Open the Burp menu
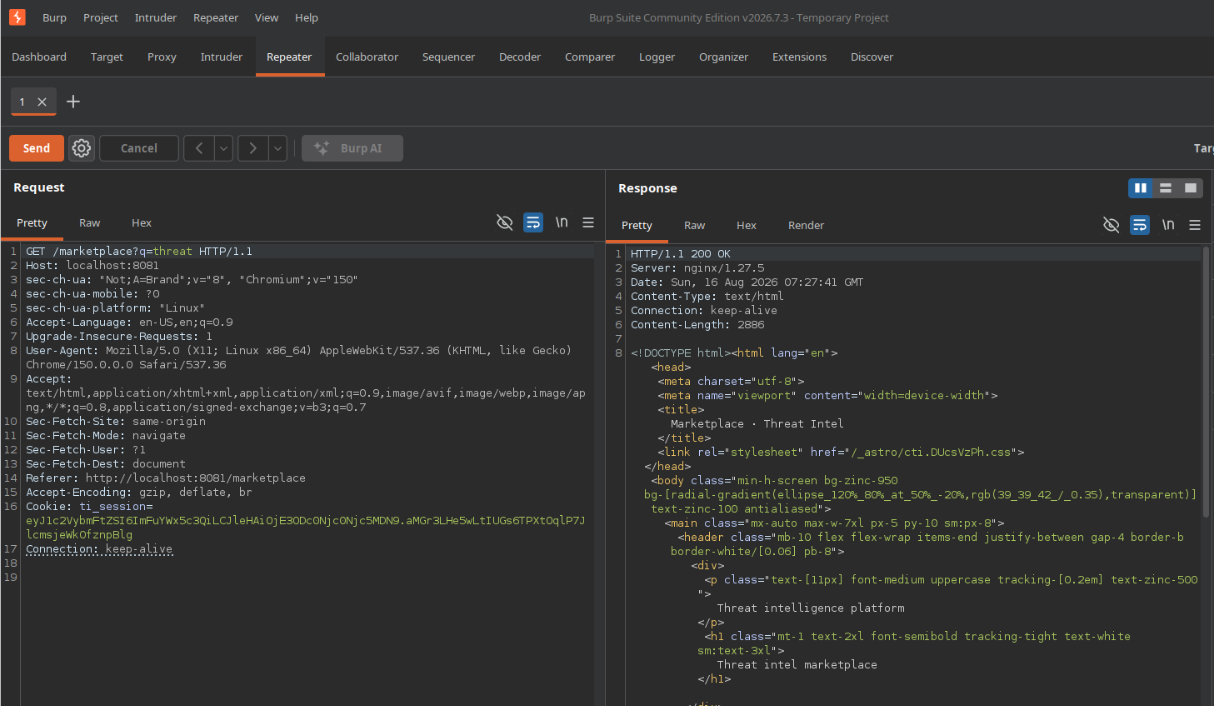Image resolution: width=1214 pixels, height=706 pixels. tap(54, 18)
